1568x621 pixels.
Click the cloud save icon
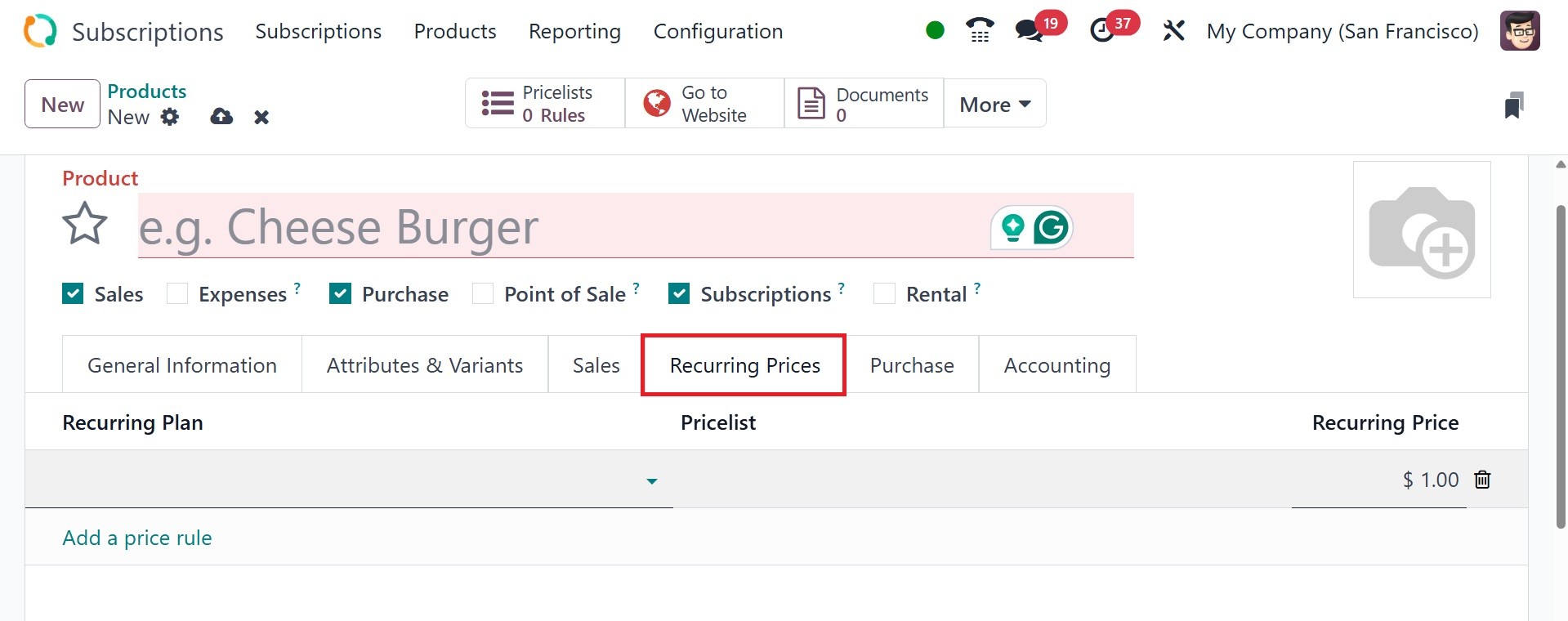pos(221,117)
